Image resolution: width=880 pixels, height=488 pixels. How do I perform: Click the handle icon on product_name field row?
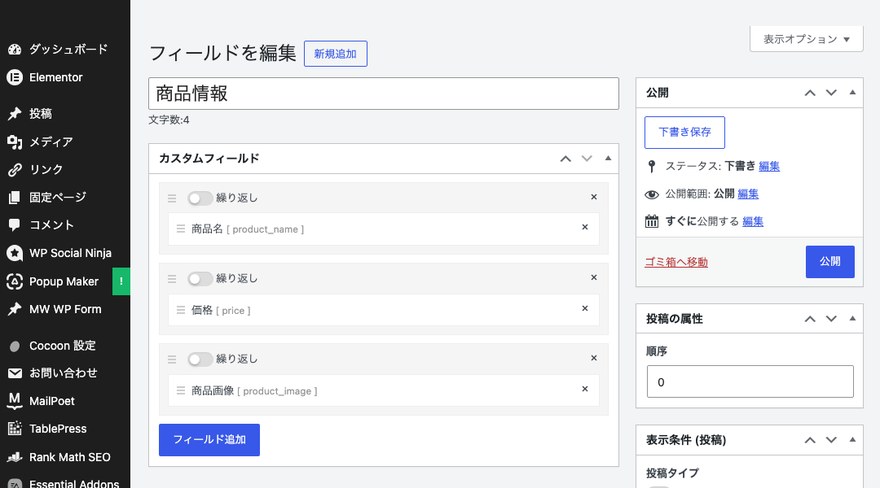(x=181, y=229)
